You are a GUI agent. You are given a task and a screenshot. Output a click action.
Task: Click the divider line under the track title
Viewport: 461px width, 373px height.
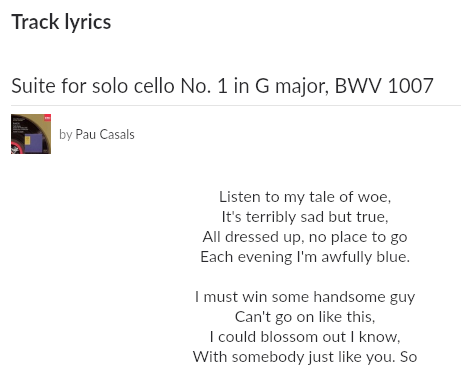236,105
